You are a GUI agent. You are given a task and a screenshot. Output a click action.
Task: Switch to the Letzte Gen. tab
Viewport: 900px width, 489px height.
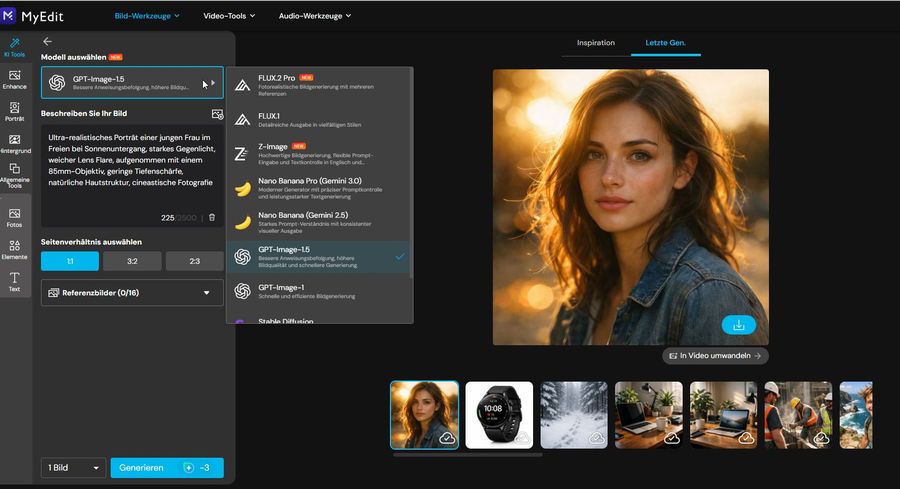pyautogui.click(x=665, y=43)
